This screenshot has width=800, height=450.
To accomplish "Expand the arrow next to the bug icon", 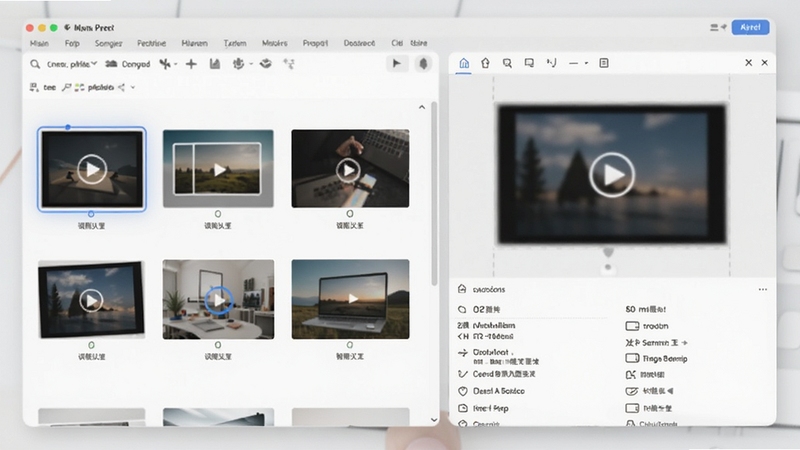I will pos(251,64).
